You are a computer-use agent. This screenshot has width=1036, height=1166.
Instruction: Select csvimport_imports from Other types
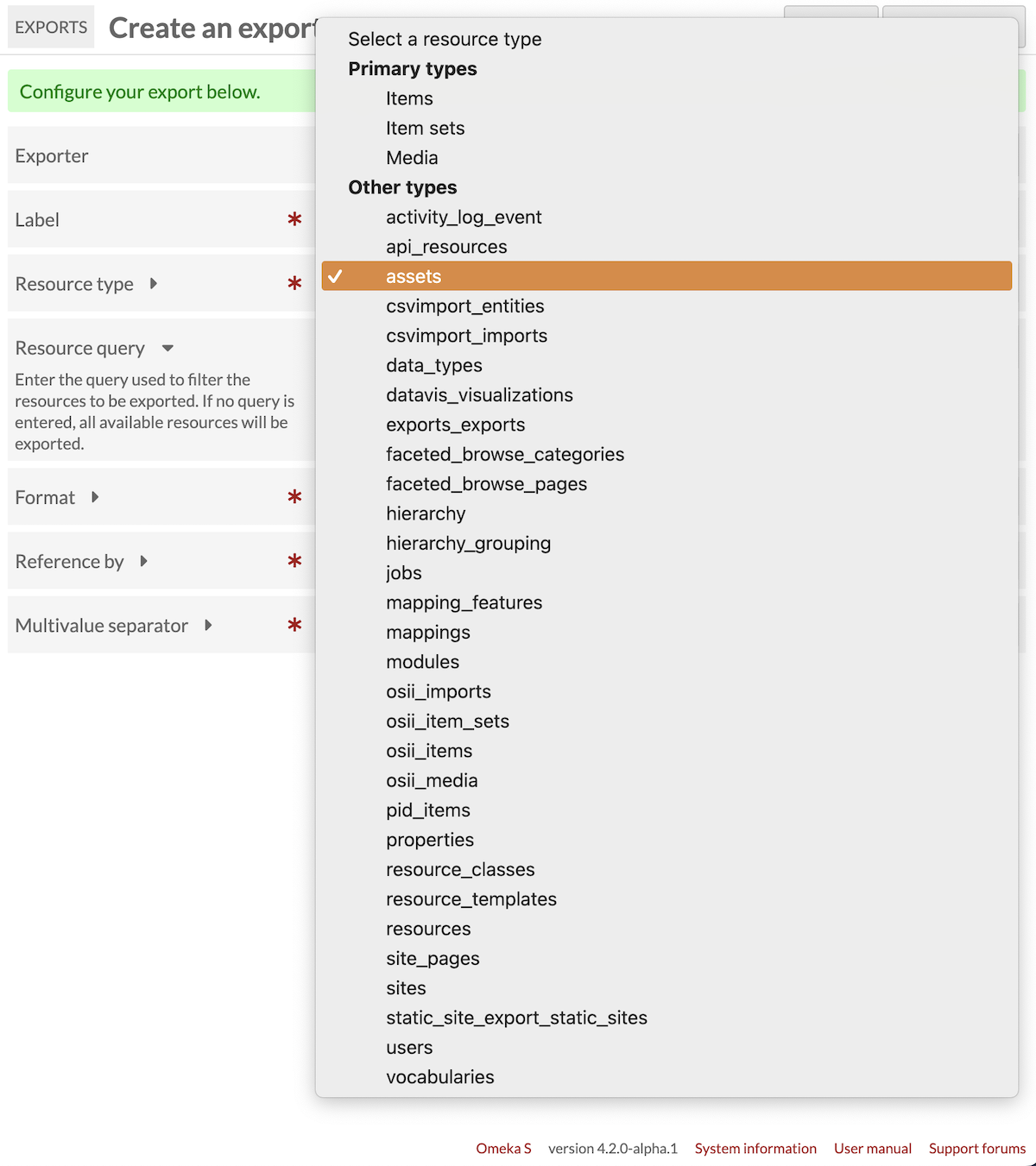(x=466, y=336)
